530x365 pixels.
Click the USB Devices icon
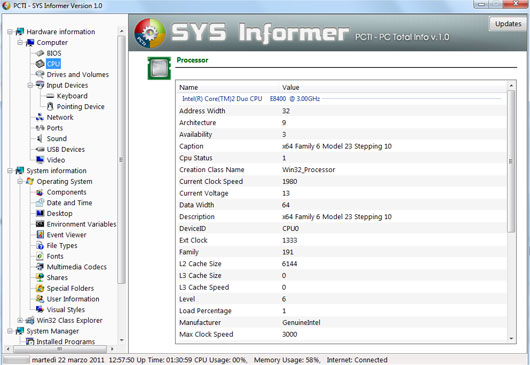pos(40,149)
